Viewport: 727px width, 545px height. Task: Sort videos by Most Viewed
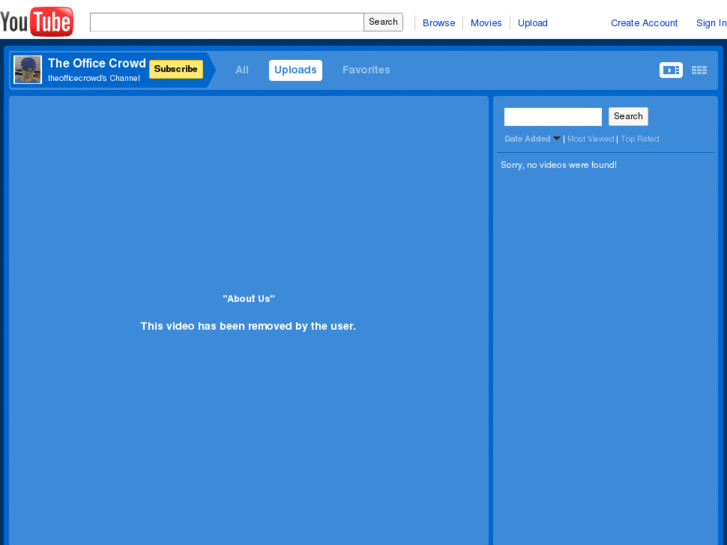tap(590, 139)
